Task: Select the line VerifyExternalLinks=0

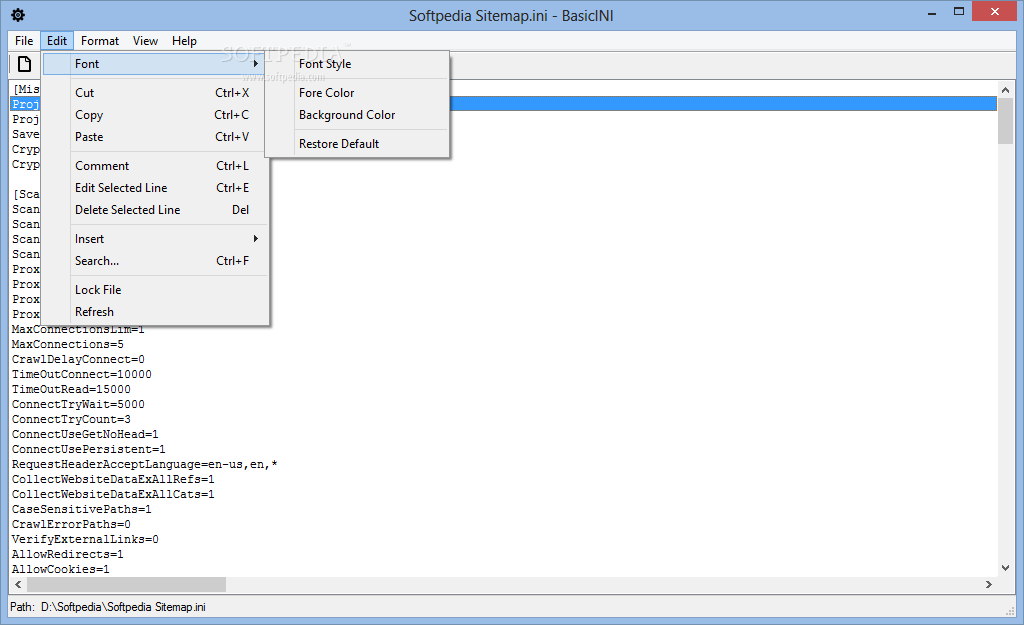Action: click(x=85, y=539)
